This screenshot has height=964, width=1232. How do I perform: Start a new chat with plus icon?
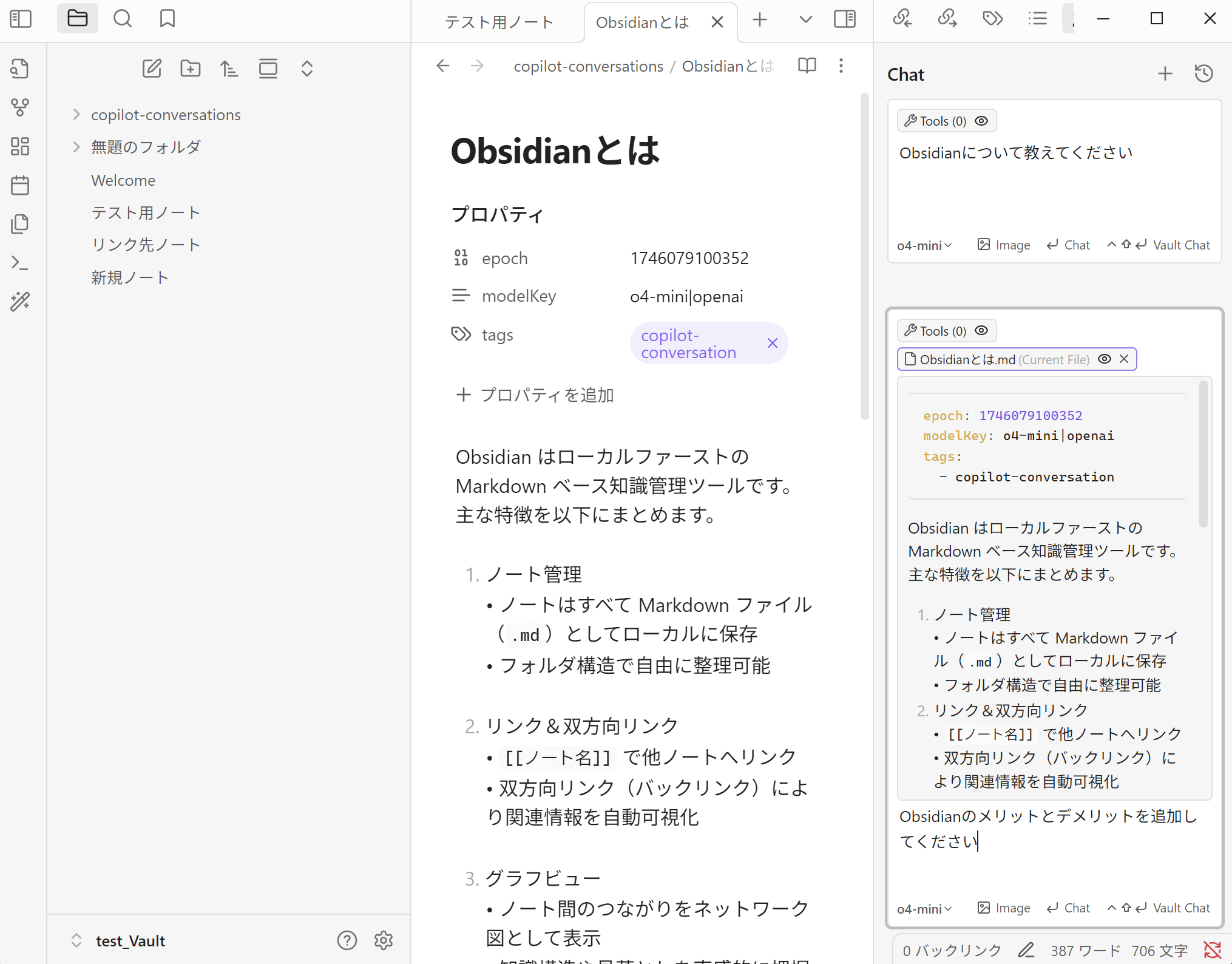(1165, 74)
